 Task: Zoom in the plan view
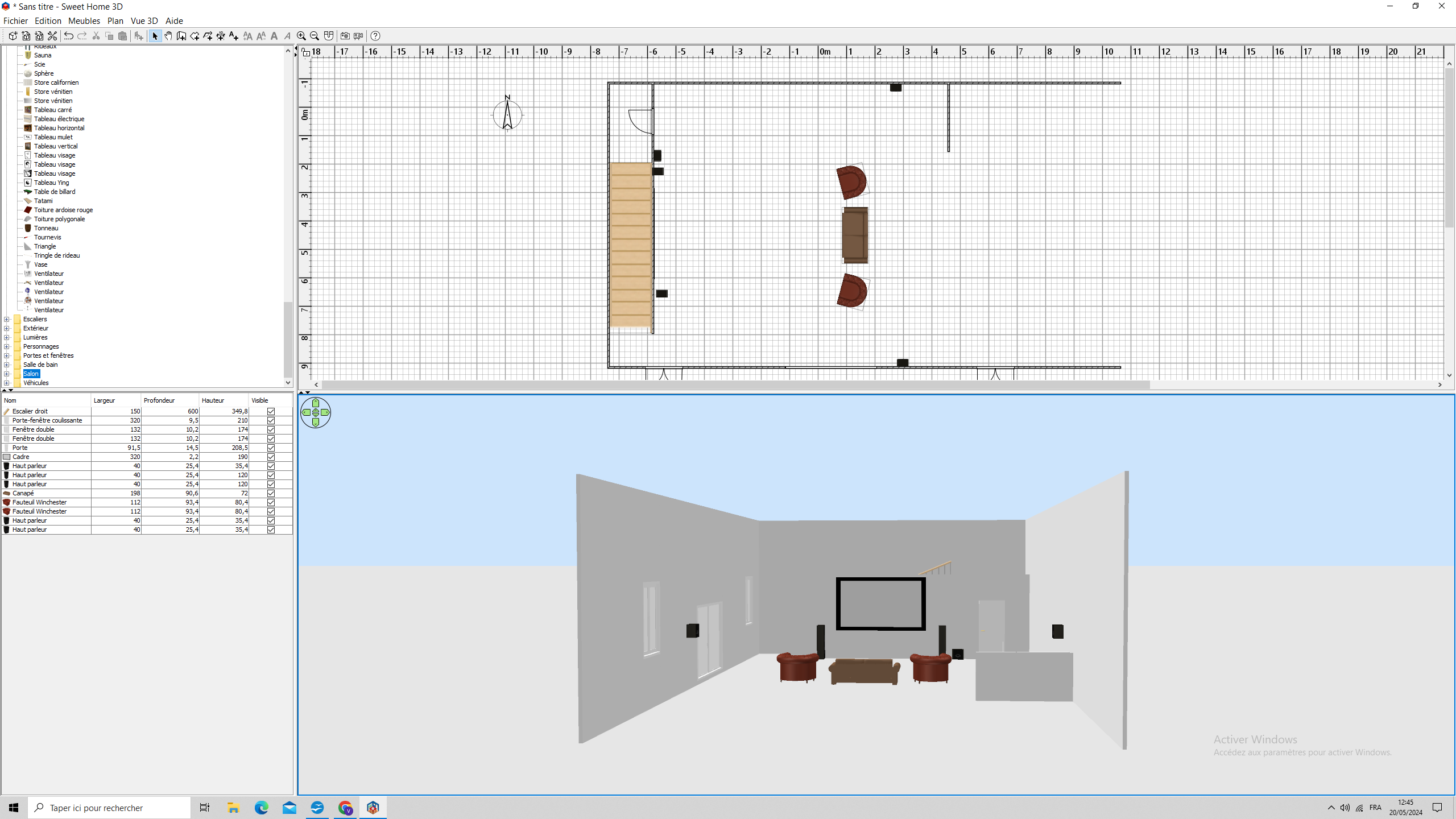coord(301,36)
